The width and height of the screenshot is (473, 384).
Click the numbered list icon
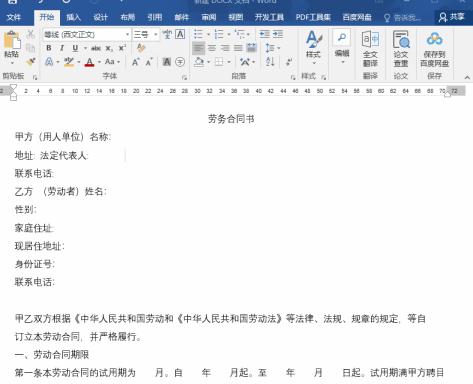[219, 34]
